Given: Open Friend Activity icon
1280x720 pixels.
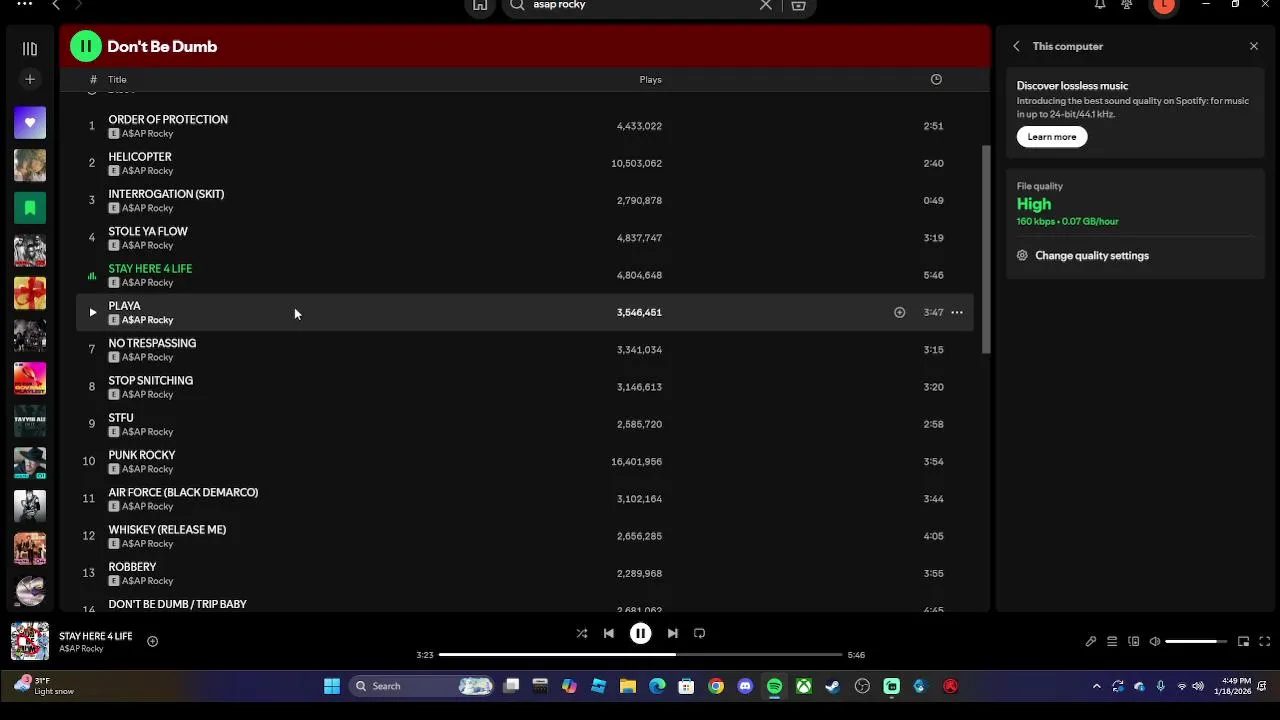Looking at the screenshot, I should tap(1127, 5).
